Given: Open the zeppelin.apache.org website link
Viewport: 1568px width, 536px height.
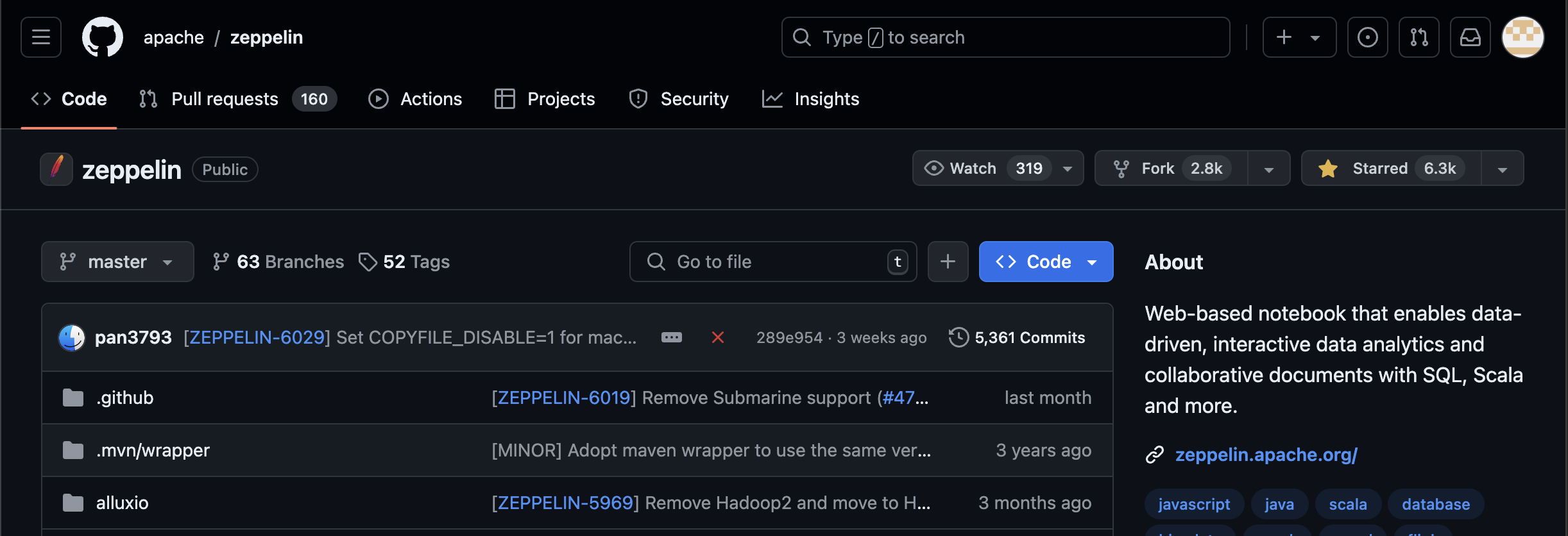Looking at the screenshot, I should (1266, 455).
